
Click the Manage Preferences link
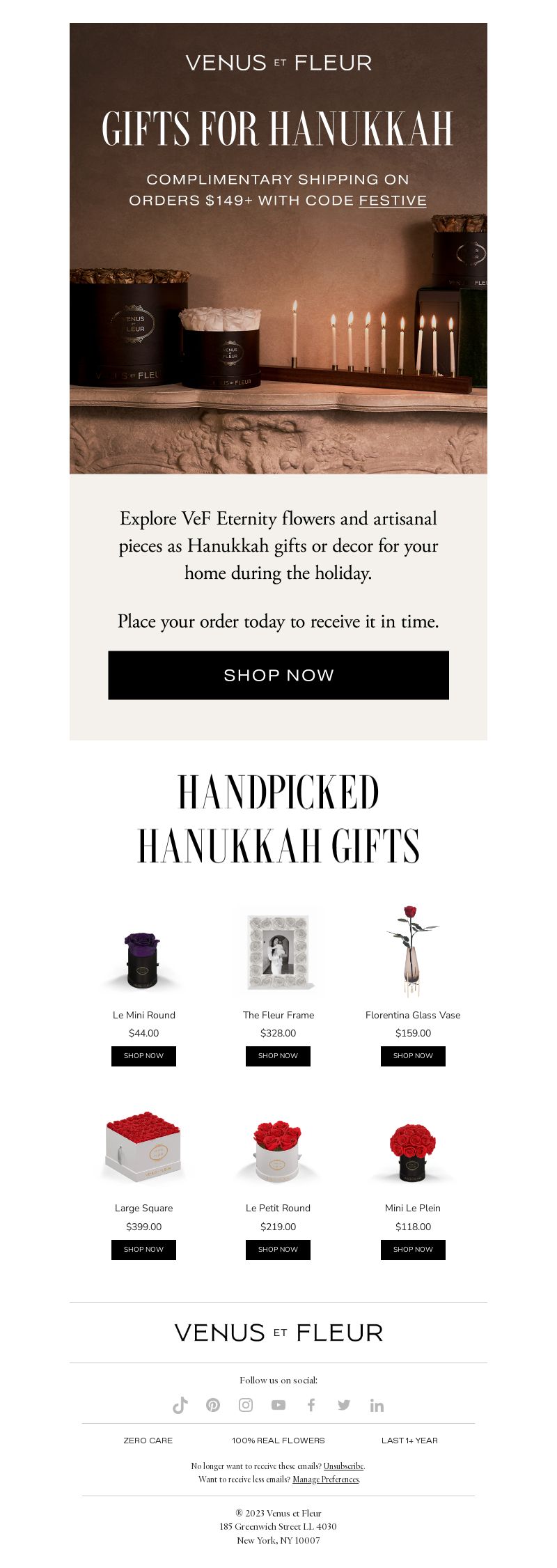tap(326, 1480)
